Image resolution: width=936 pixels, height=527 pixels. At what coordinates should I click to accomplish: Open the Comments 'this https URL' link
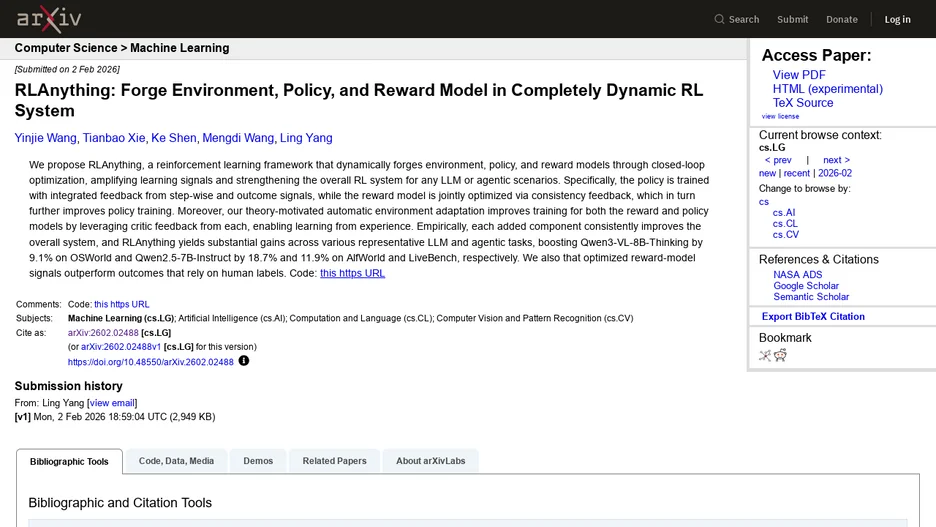pos(121,304)
